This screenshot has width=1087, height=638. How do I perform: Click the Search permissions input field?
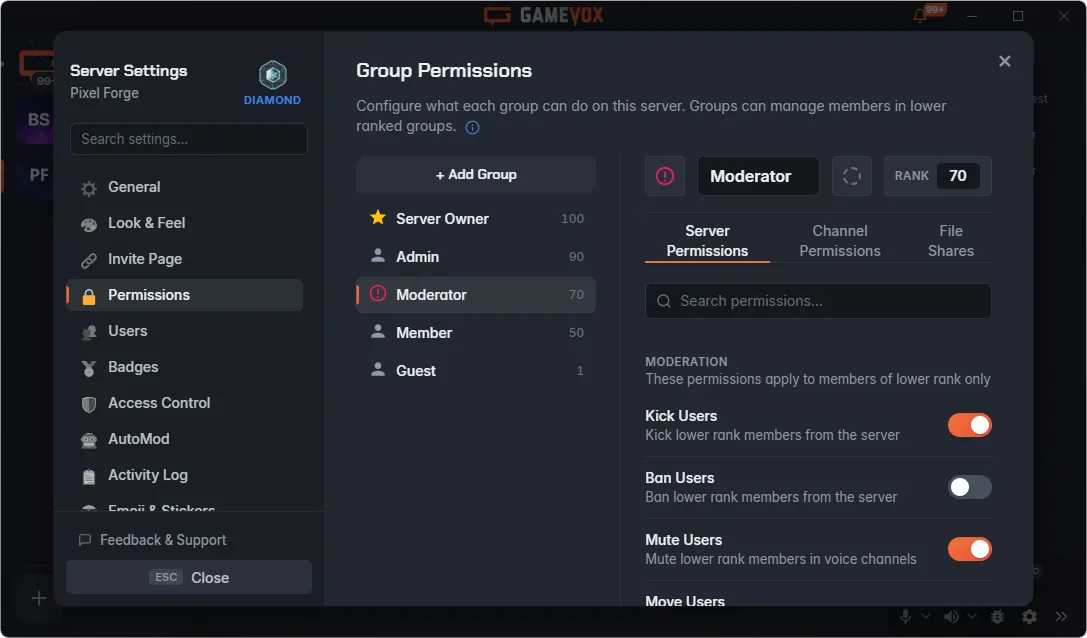coord(818,301)
